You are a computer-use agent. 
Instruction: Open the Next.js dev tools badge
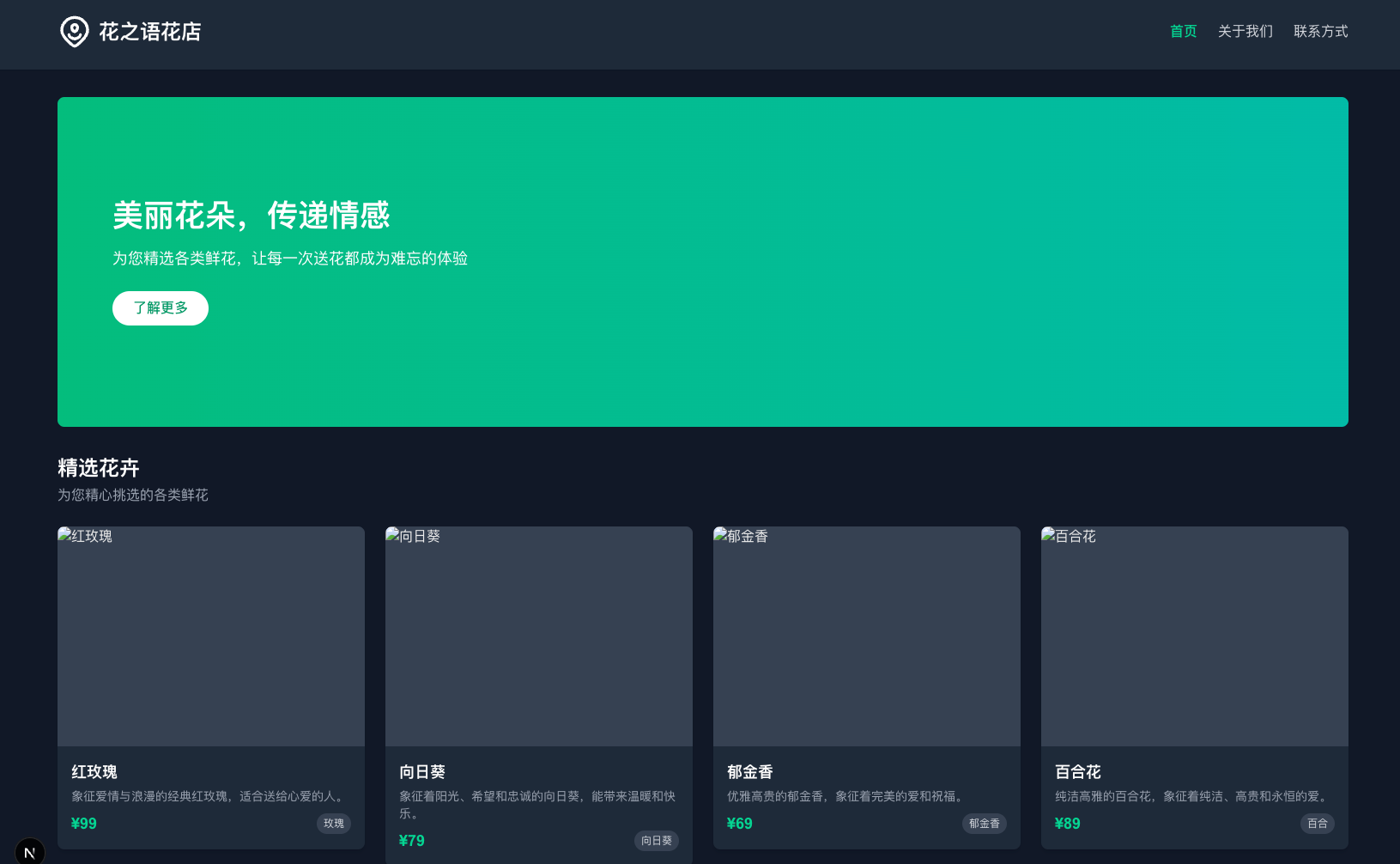tap(30, 851)
